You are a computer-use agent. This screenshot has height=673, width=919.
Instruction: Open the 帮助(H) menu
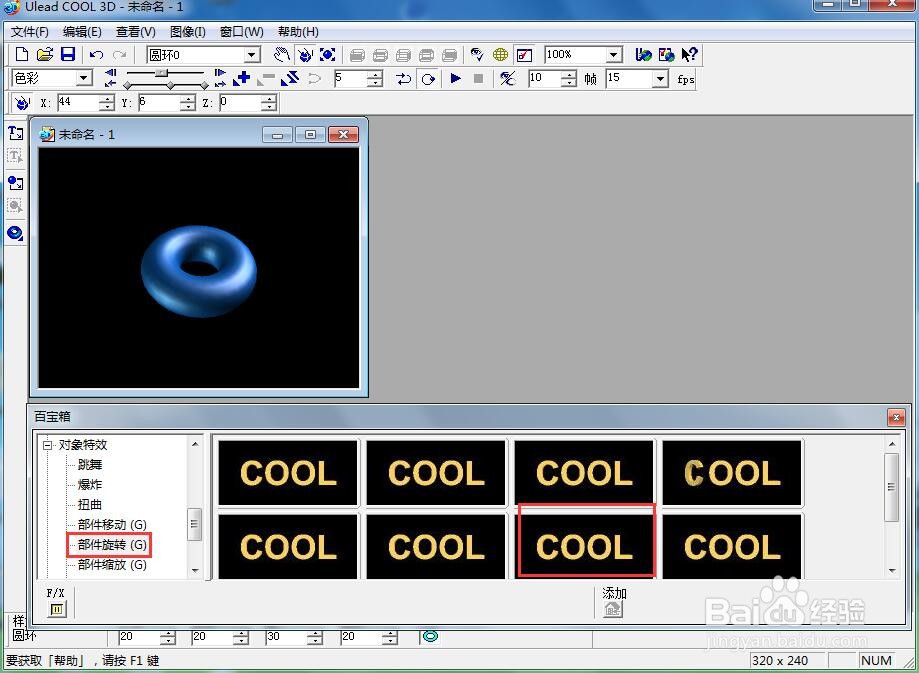point(298,32)
